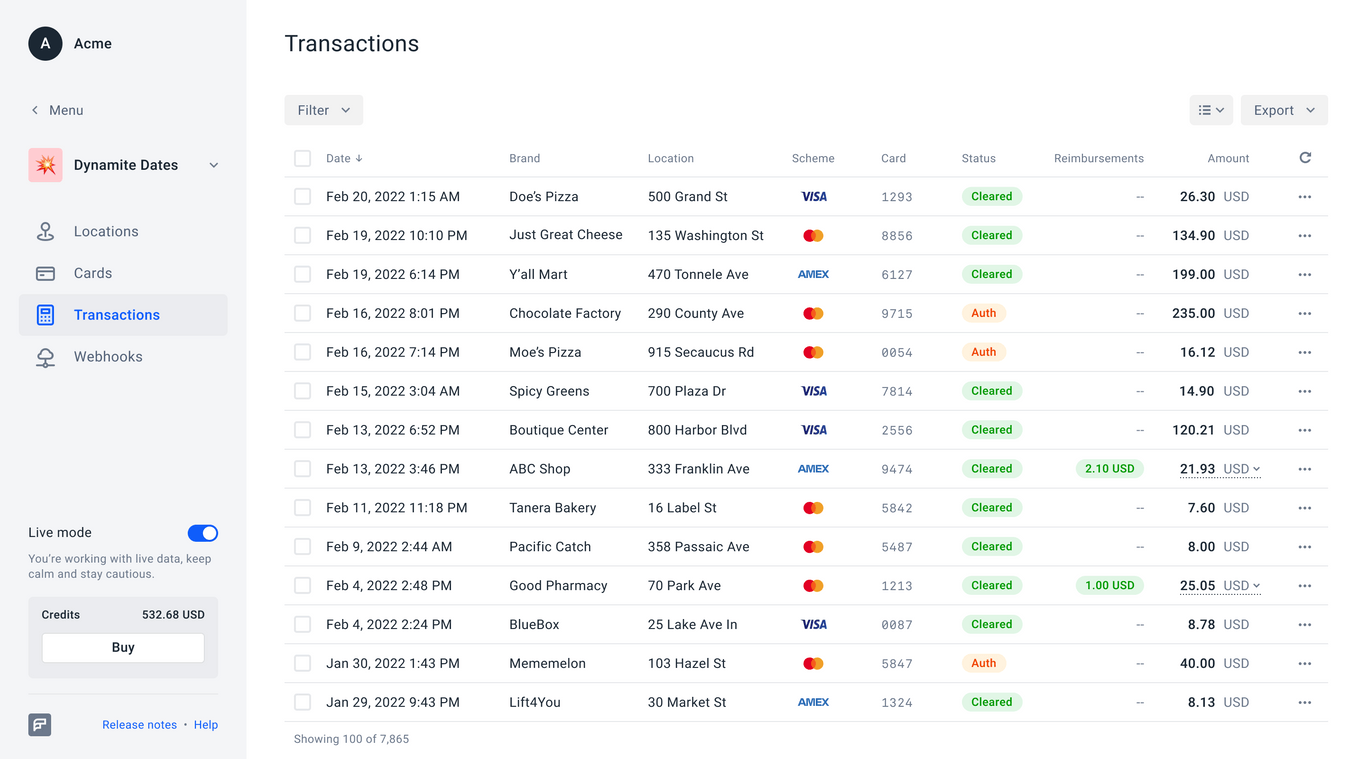
Task: Toggle the Live mode switch off
Action: pyautogui.click(x=202, y=533)
